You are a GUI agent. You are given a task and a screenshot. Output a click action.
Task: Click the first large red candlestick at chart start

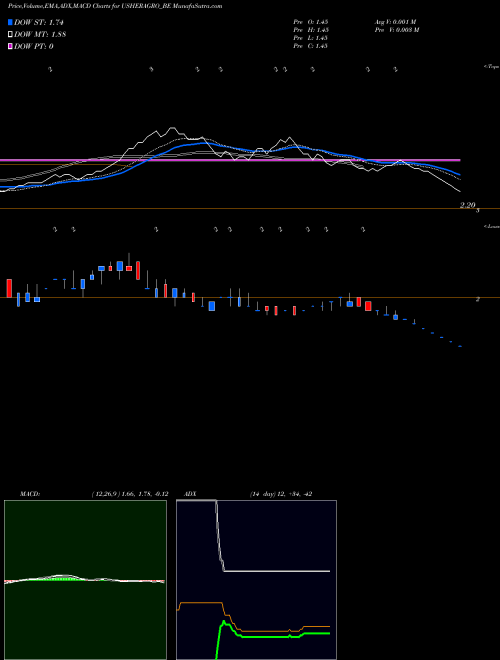9,288
